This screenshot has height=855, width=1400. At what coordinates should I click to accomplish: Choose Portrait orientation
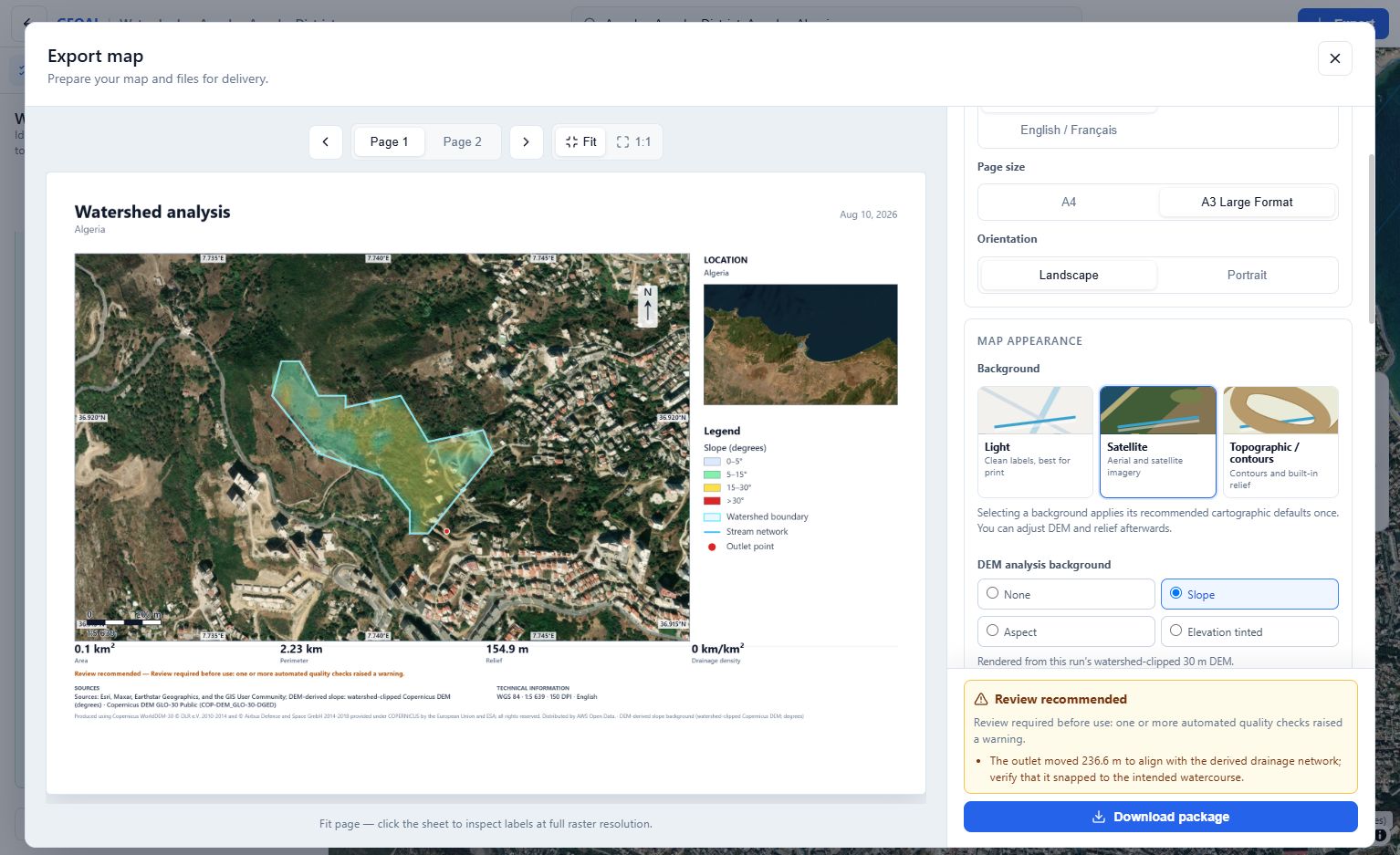[x=1247, y=275]
